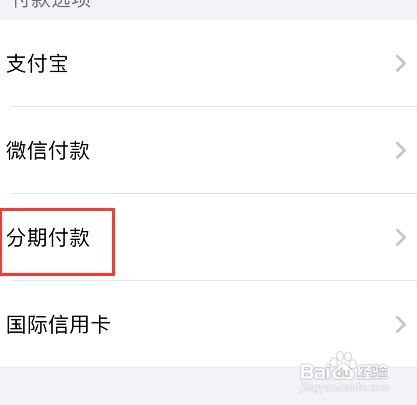
Task: Select the 支付宝 payment label
Action: [x=37, y=64]
